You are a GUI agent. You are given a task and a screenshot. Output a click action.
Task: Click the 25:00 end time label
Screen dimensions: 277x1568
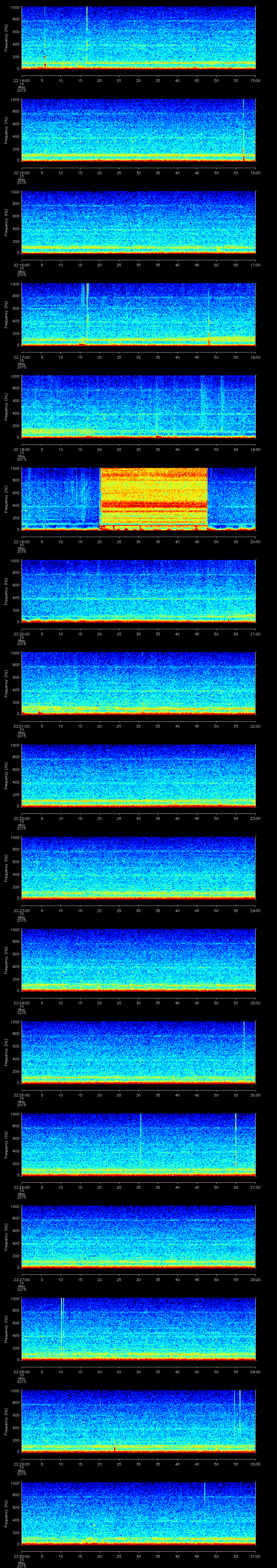[x=255, y=1003]
